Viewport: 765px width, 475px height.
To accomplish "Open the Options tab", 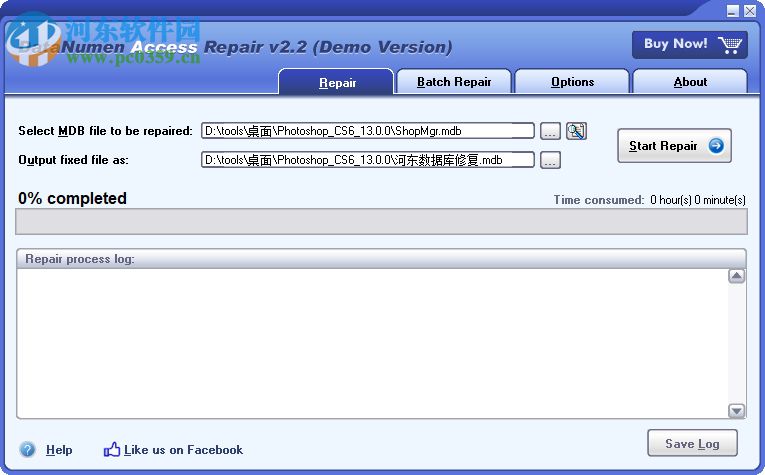I will pos(572,82).
